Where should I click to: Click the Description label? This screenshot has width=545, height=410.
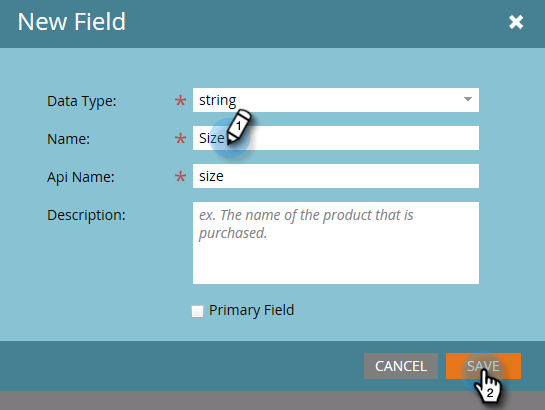[86, 215]
